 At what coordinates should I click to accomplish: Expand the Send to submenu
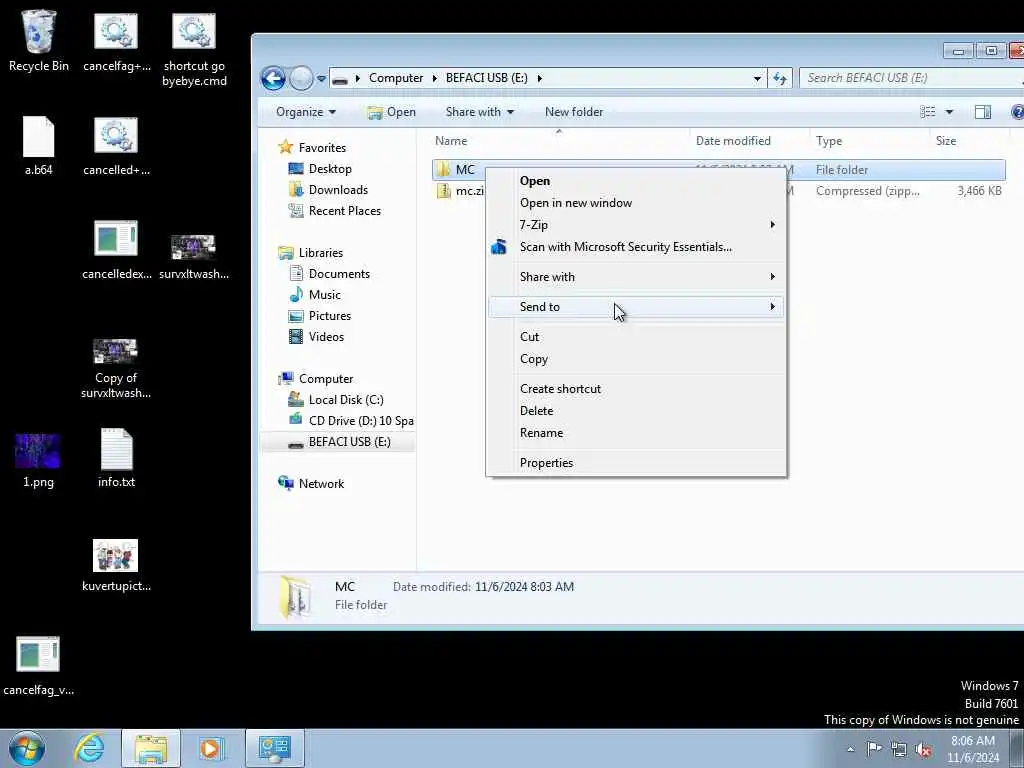pyautogui.click(x=635, y=307)
